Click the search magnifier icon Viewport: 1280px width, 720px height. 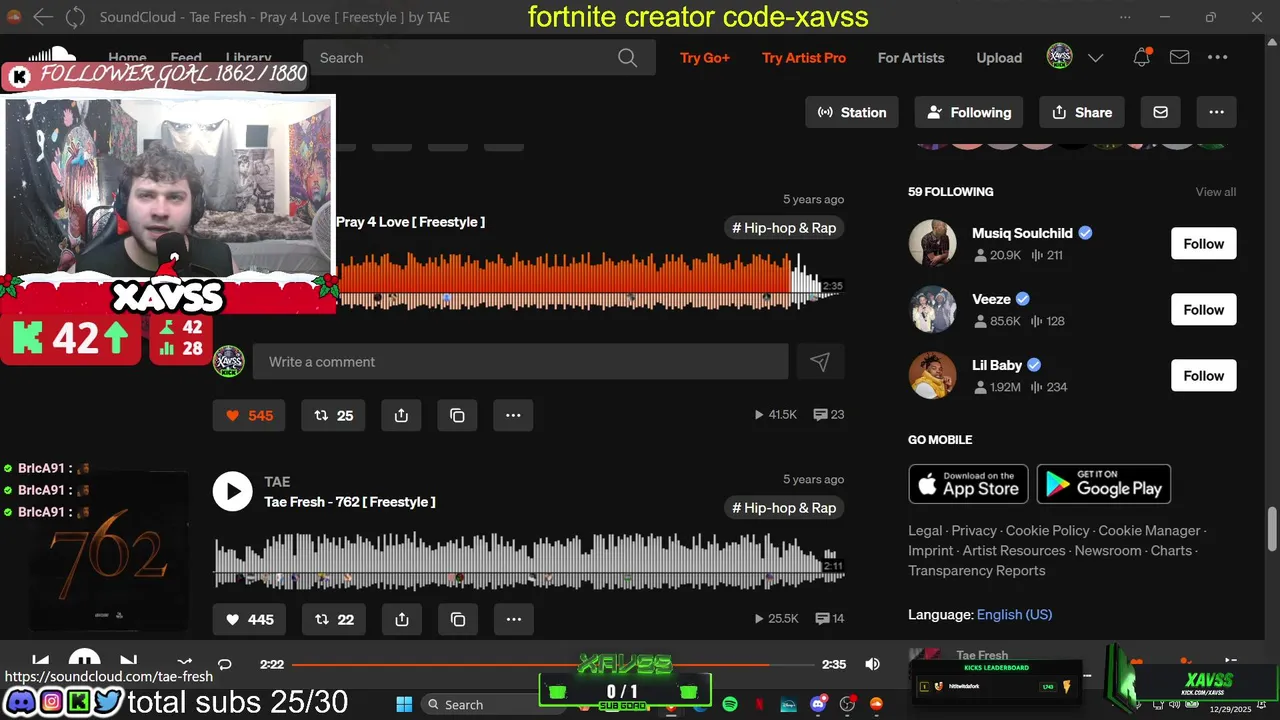[x=627, y=58]
